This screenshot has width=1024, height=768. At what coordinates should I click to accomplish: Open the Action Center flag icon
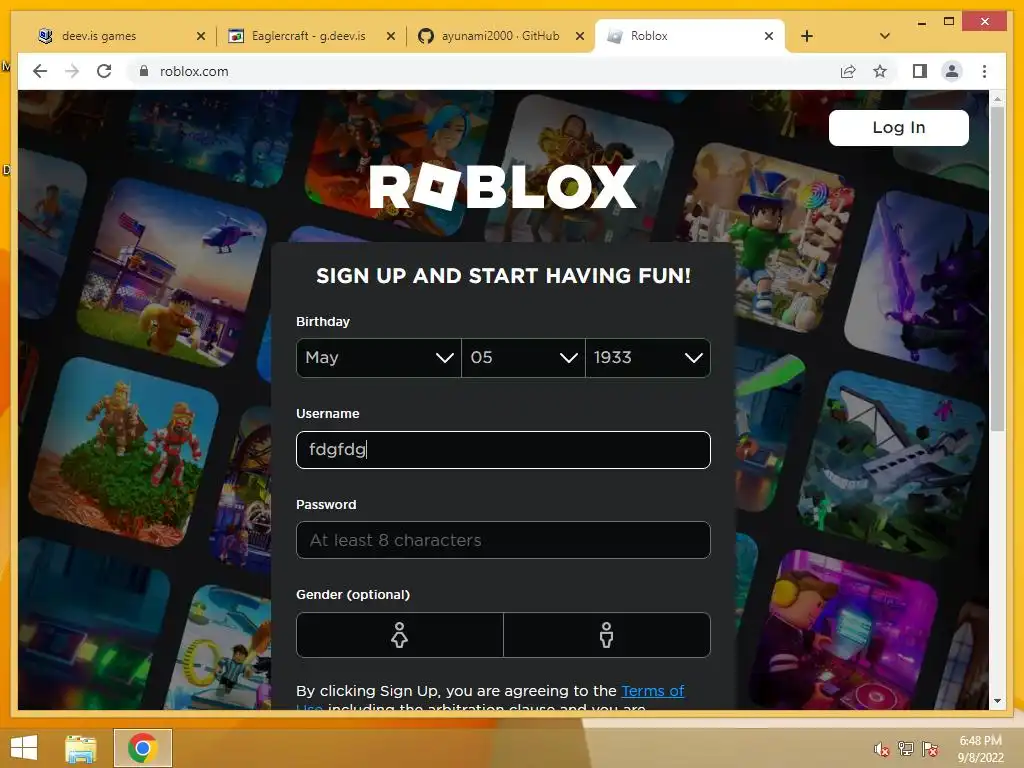coord(930,749)
